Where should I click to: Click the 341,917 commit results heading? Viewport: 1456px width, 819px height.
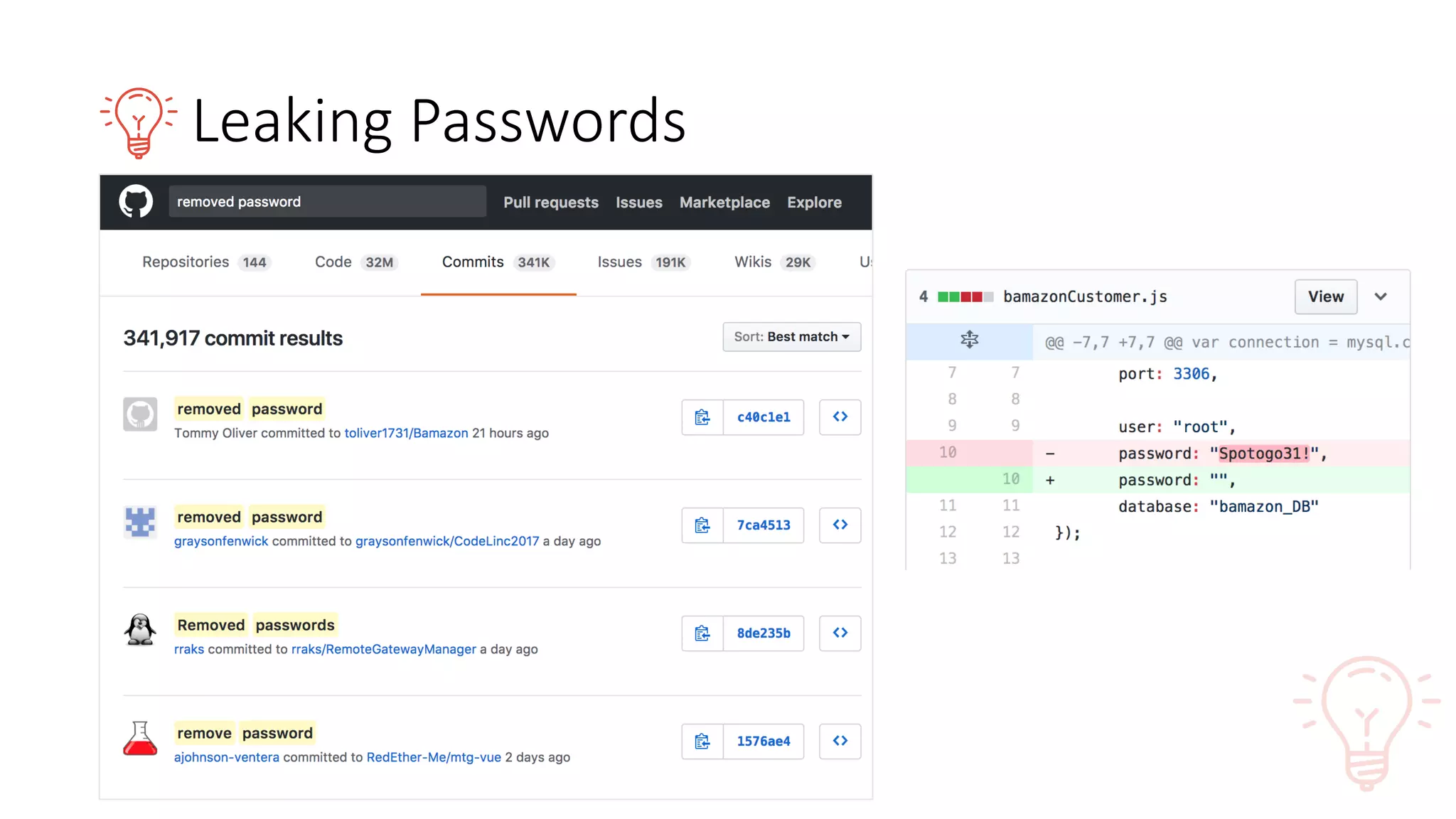232,338
